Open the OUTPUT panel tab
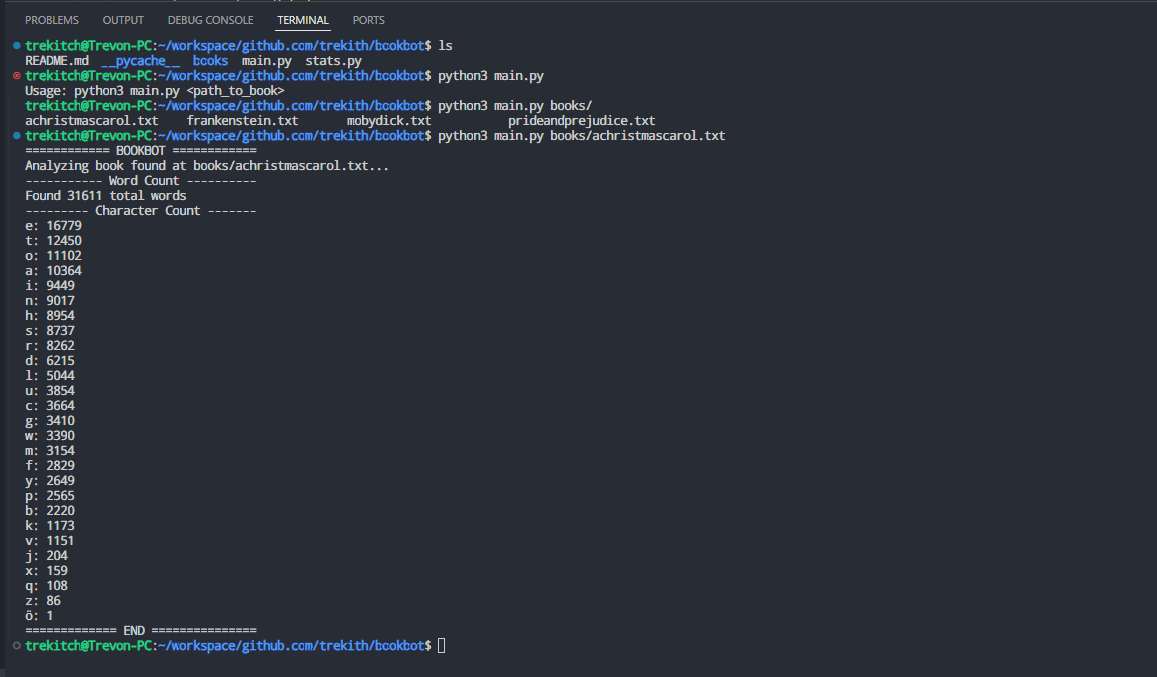The width and height of the screenshot is (1157, 677). [x=122, y=19]
